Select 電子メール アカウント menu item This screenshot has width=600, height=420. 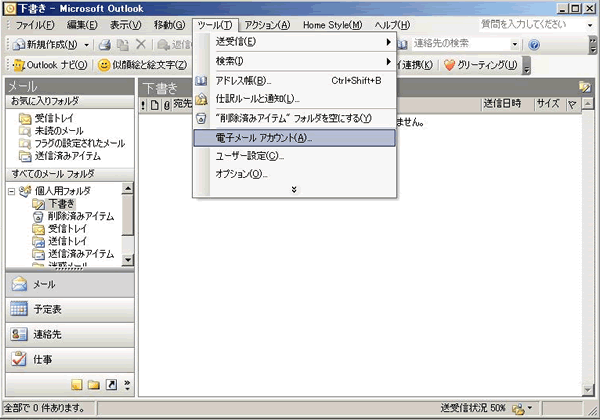pos(294,138)
